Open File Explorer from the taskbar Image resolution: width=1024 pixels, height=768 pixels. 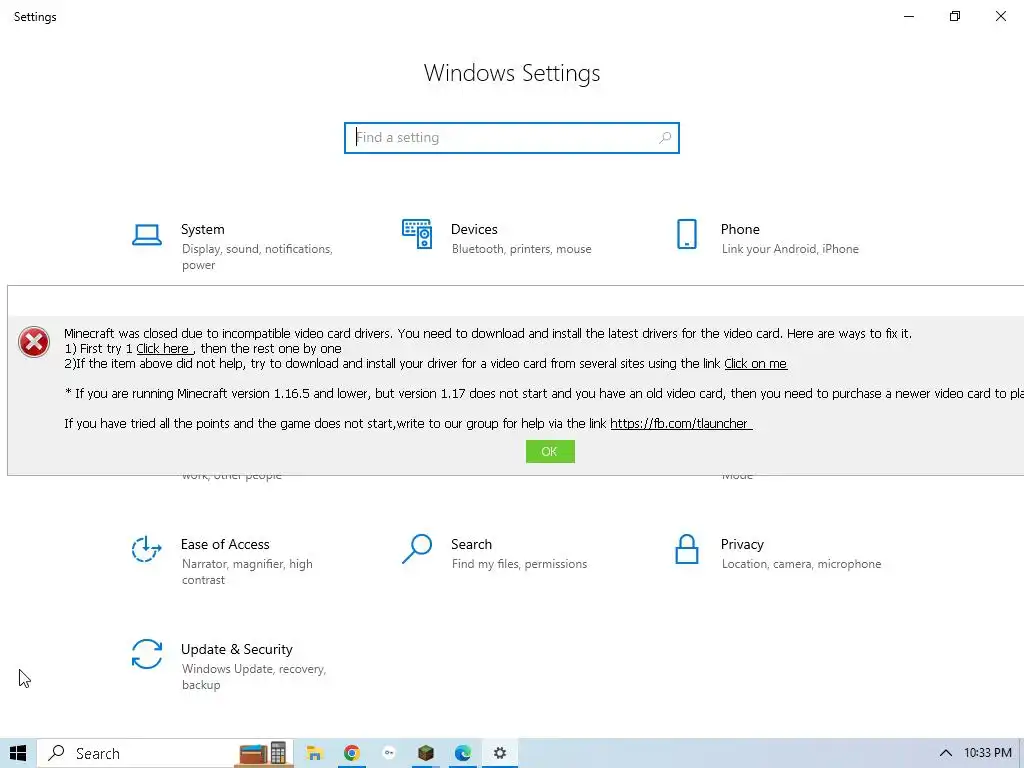point(315,753)
